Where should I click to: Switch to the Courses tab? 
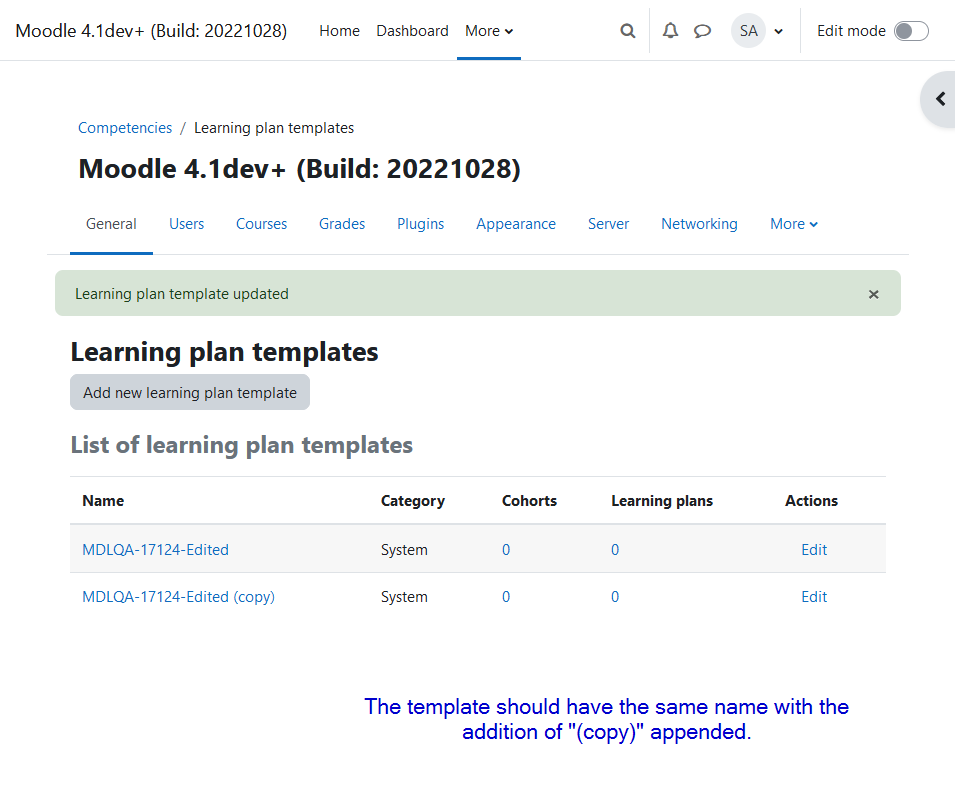[261, 224]
